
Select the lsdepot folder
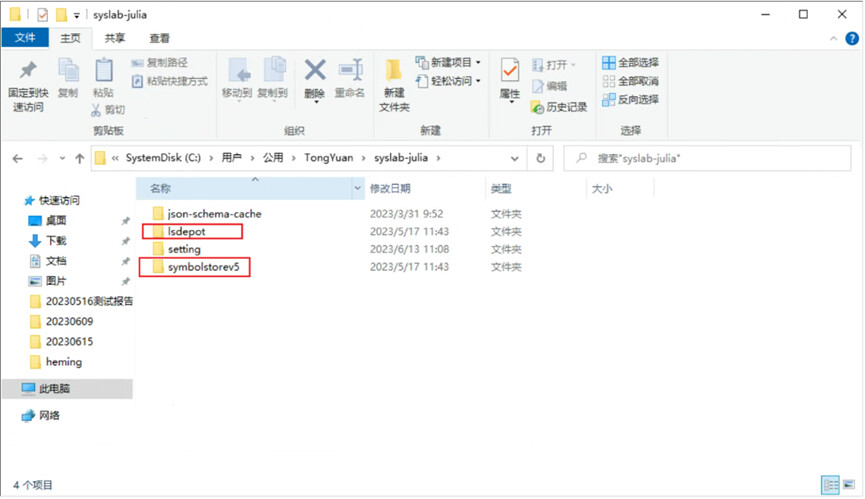click(x=186, y=232)
